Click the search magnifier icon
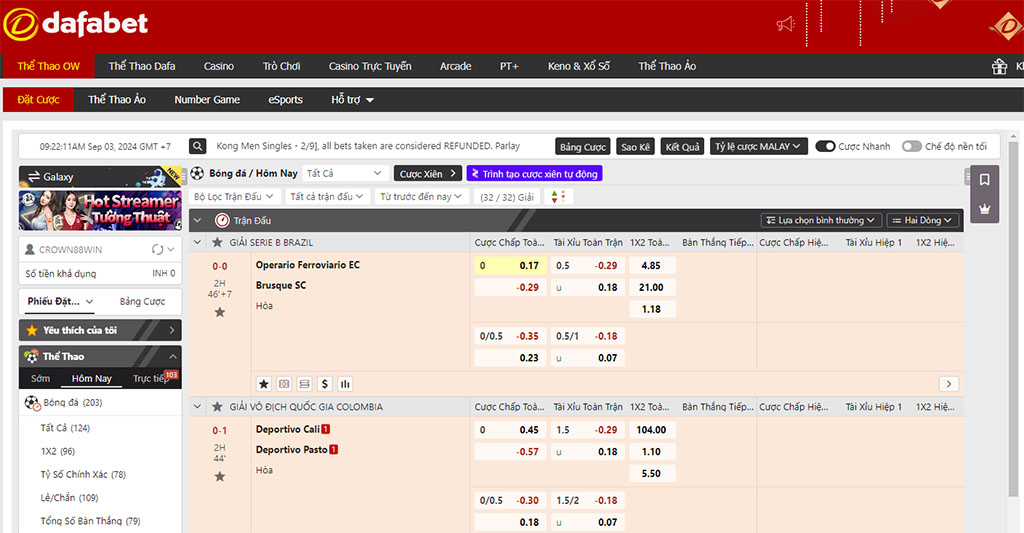Image resolution: width=1024 pixels, height=533 pixels. click(198, 146)
